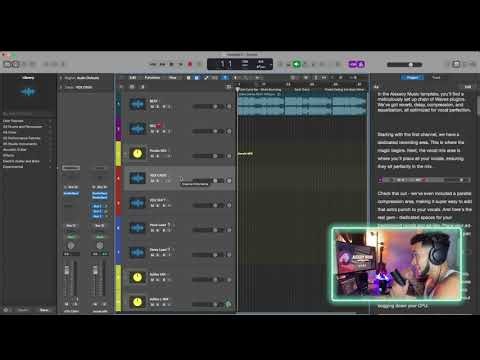Image resolution: width=480 pixels, height=360 pixels.
Task: Select Electric Guitar and Bass category in Library
Action: [21, 161]
